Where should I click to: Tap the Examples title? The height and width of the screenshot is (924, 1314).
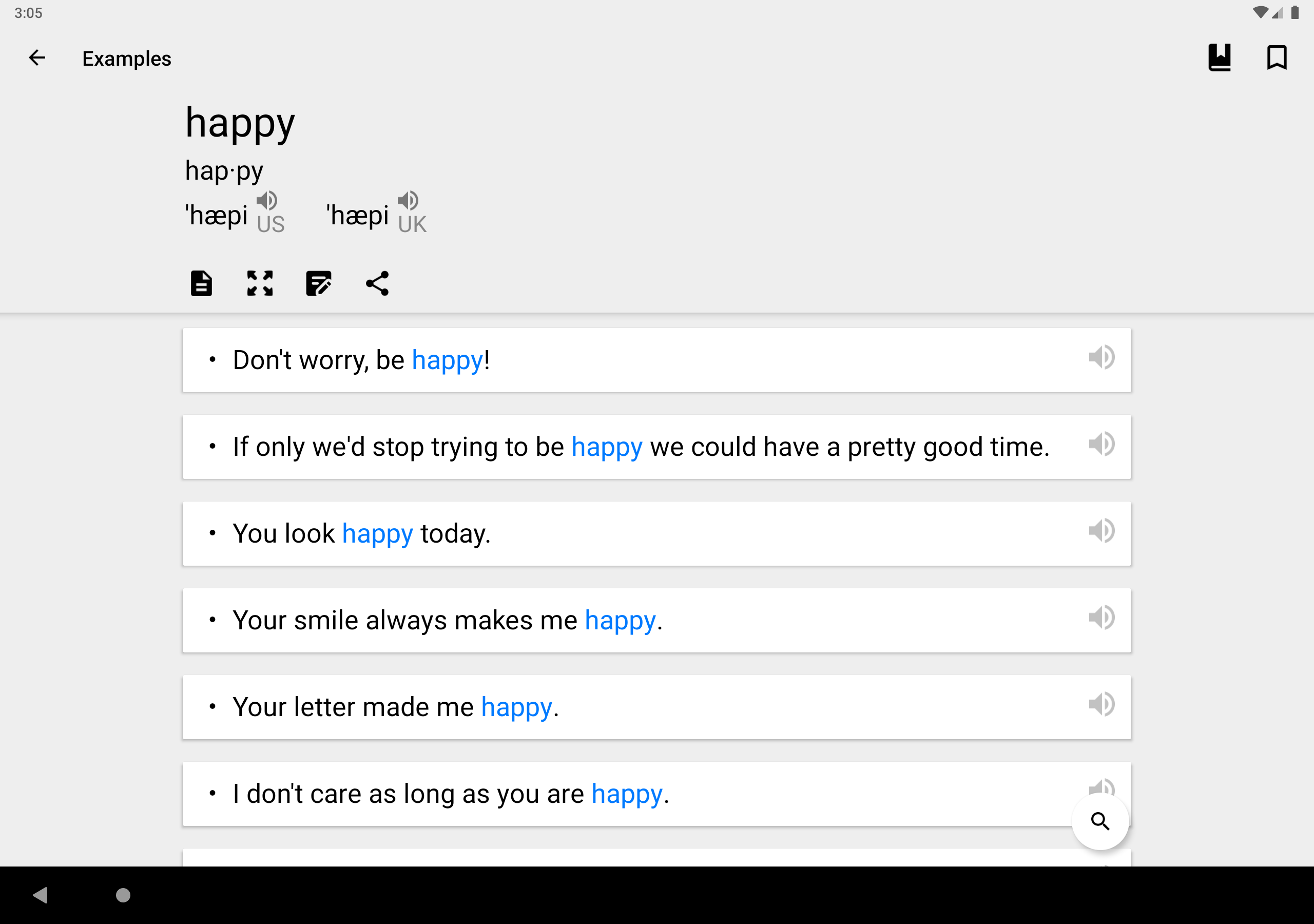click(x=126, y=59)
